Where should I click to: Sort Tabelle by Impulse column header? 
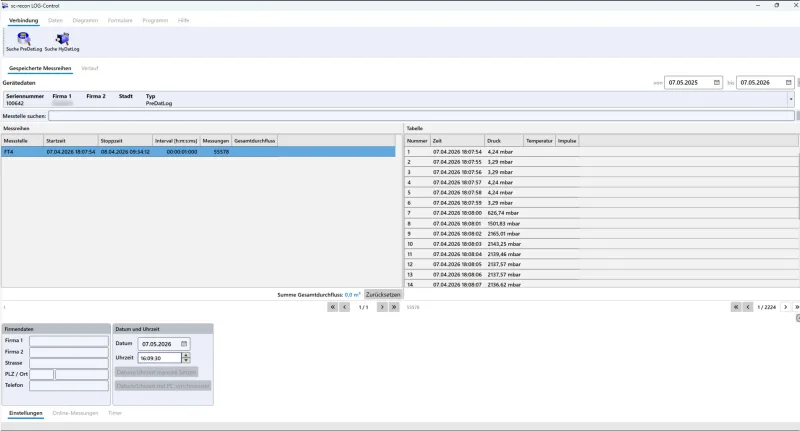(x=567, y=141)
